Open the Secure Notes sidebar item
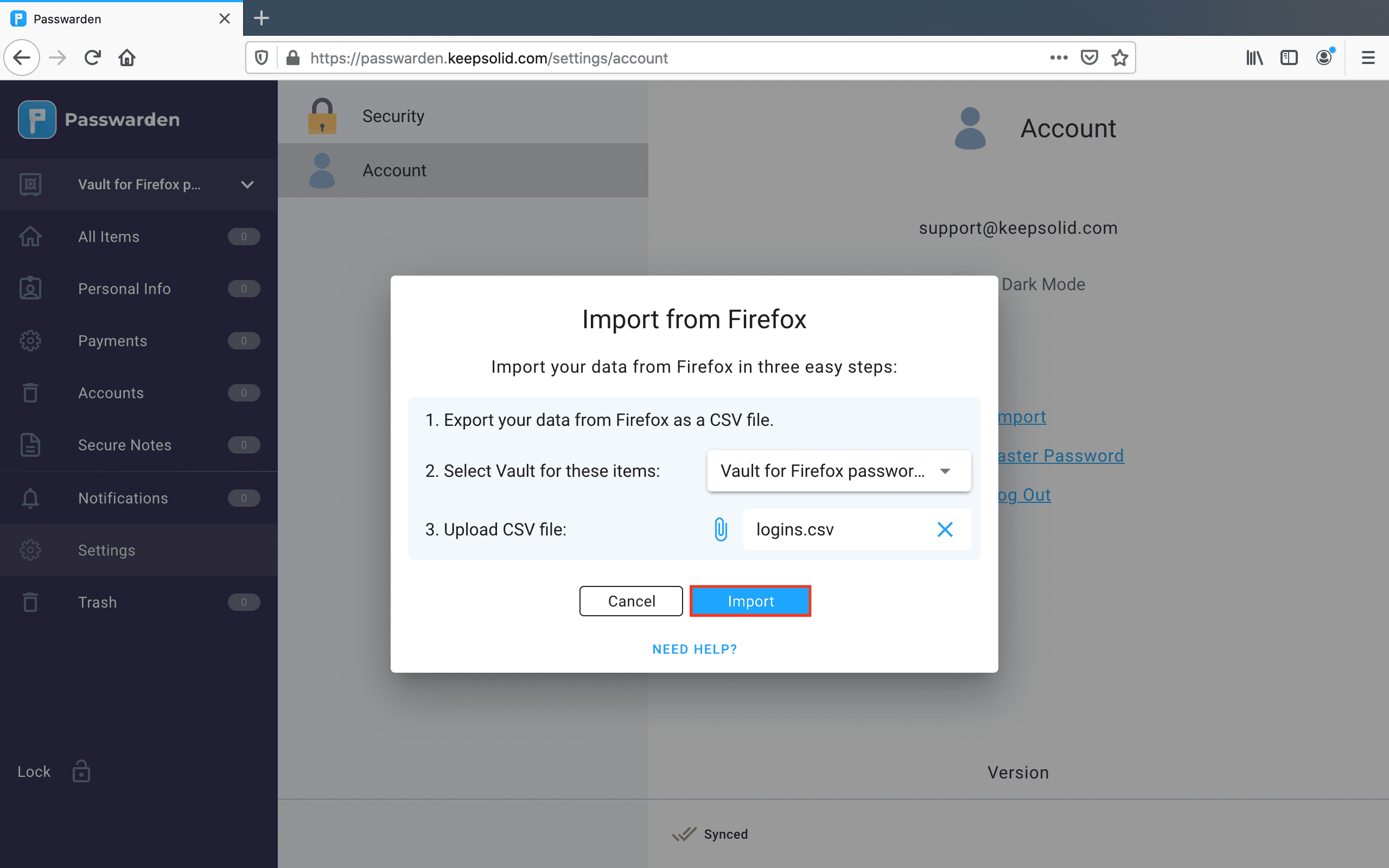Screen dimensions: 1389x868 (125, 445)
